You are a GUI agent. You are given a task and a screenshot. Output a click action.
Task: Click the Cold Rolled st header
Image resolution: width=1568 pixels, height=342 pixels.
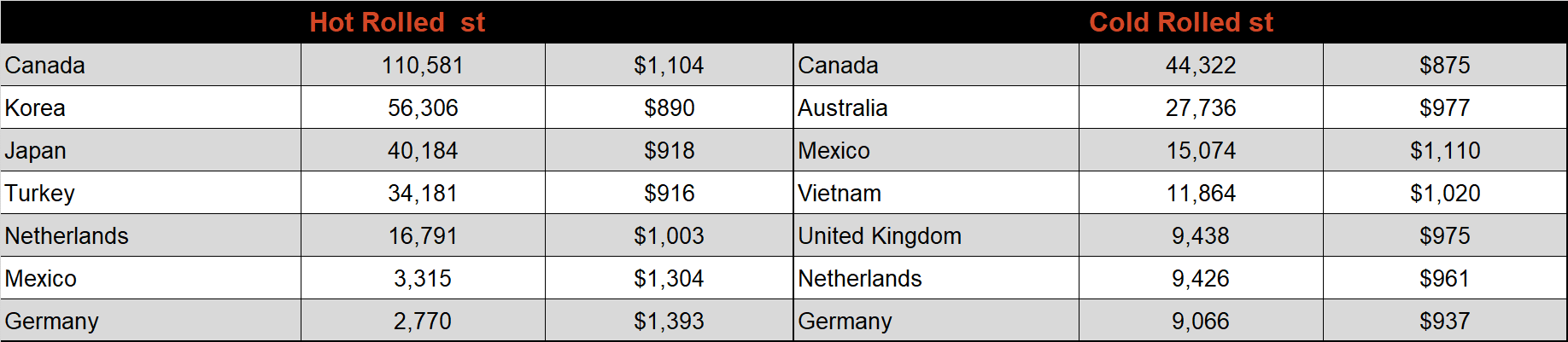click(x=1181, y=22)
